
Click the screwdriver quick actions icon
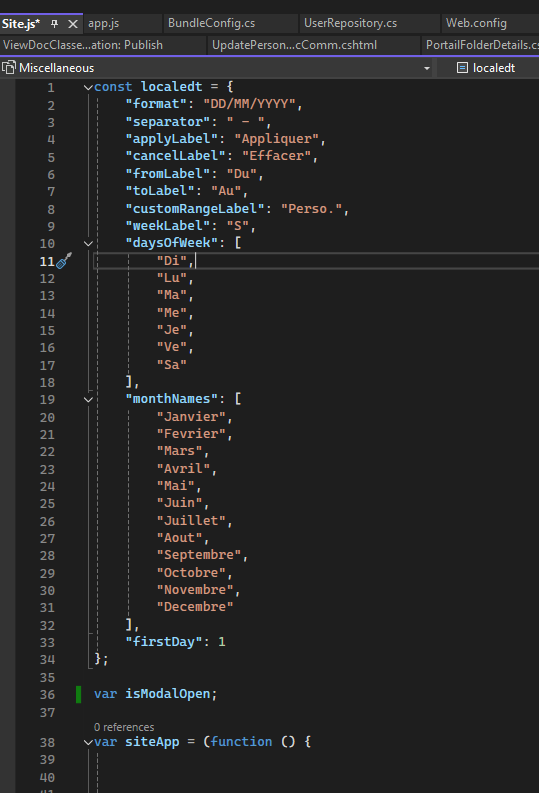tap(64, 261)
